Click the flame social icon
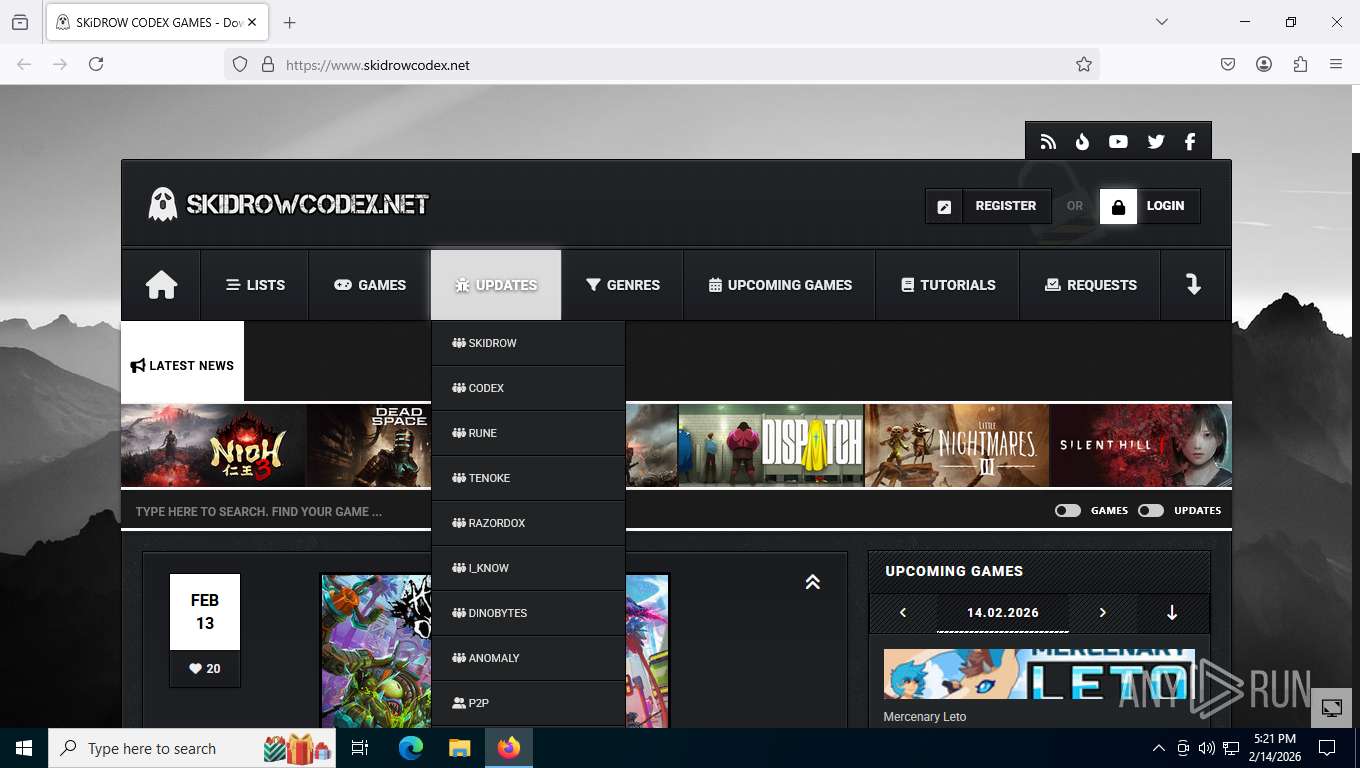This screenshot has height=768, width=1360. click(x=1082, y=142)
